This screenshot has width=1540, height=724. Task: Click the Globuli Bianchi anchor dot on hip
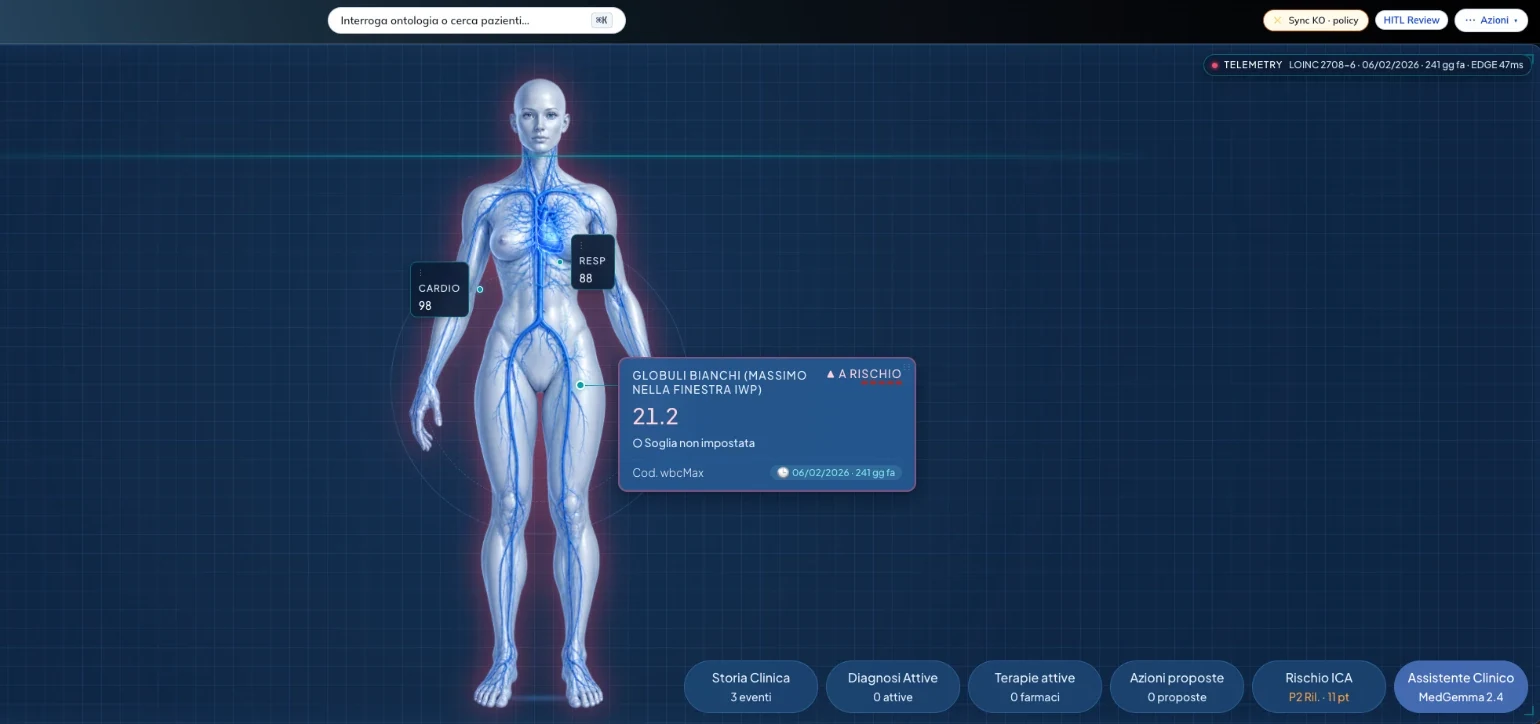(580, 385)
